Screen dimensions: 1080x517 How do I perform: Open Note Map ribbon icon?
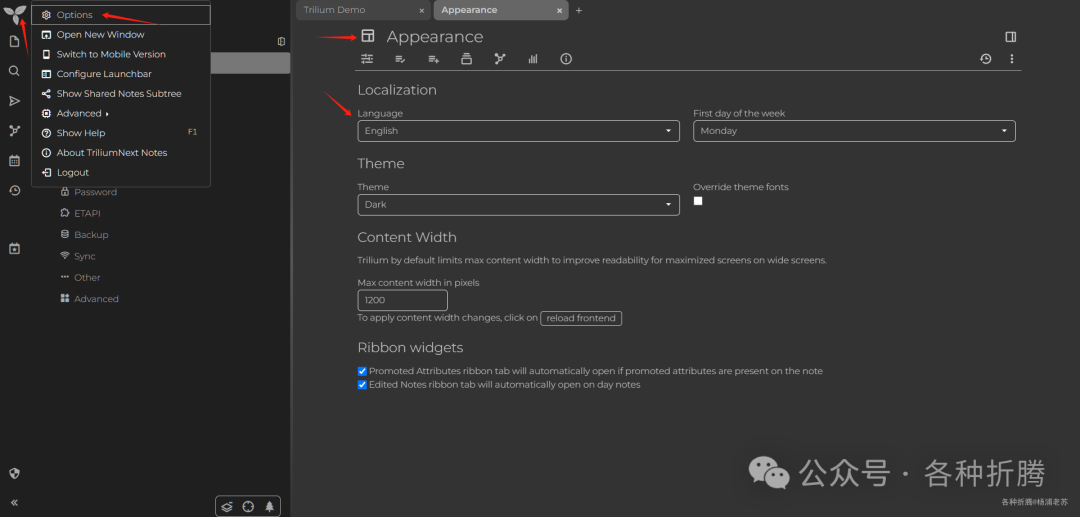click(x=500, y=59)
